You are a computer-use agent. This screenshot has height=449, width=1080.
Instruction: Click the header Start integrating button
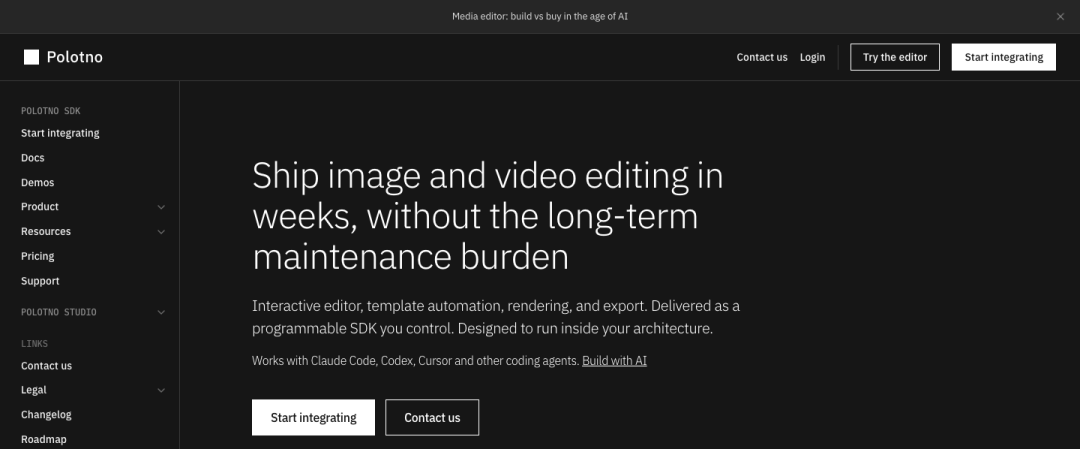pos(1004,57)
